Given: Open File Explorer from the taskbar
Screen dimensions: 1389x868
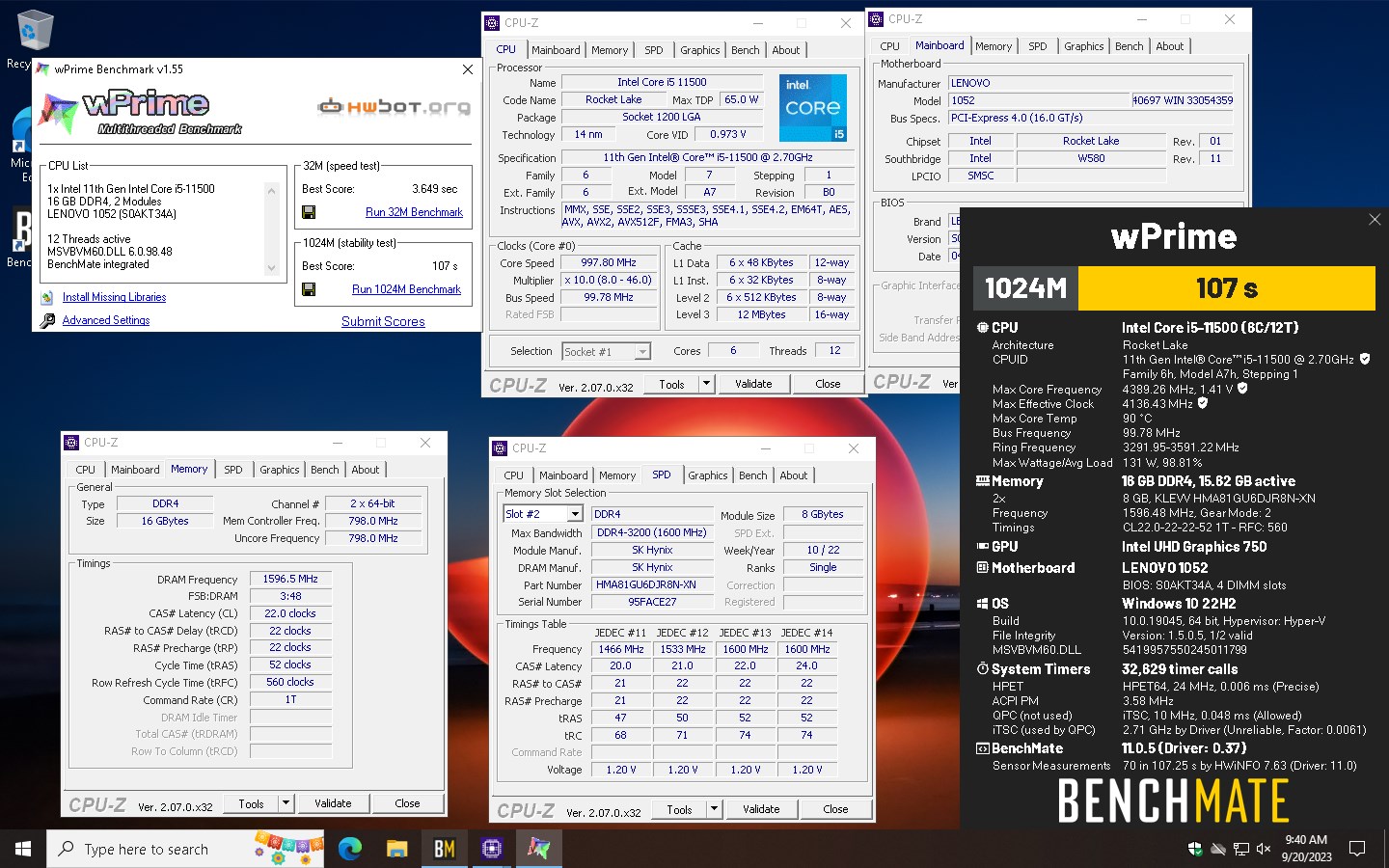Looking at the screenshot, I should (x=397, y=849).
